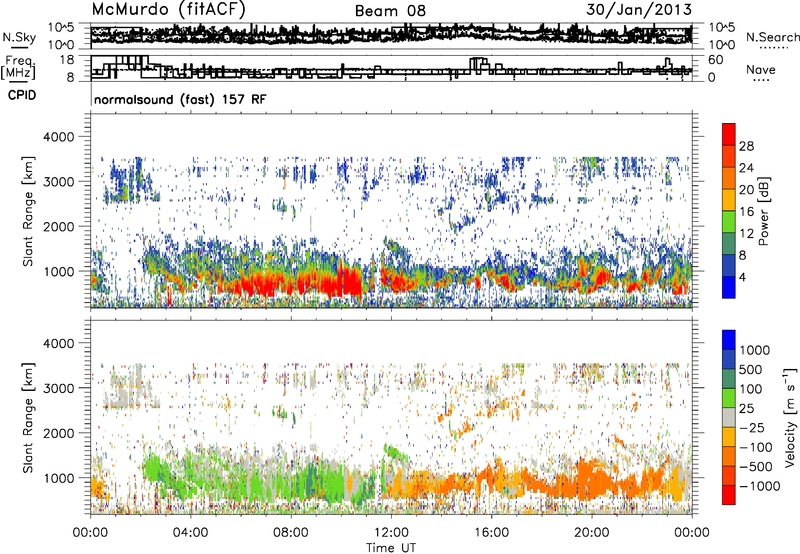800x554 pixels.
Task: Click the 2000 tick on the power panel
Action: (58, 226)
